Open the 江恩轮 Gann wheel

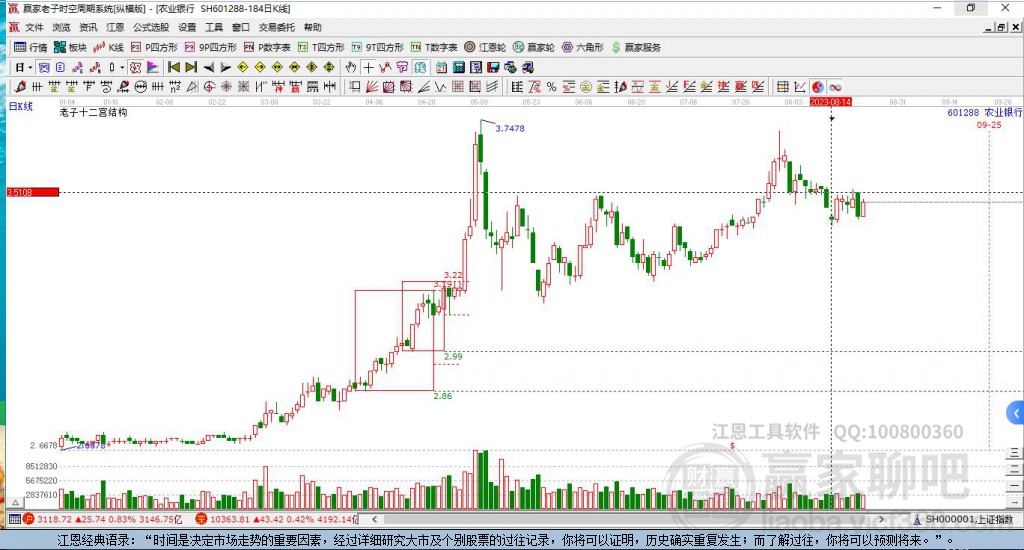click(x=485, y=47)
